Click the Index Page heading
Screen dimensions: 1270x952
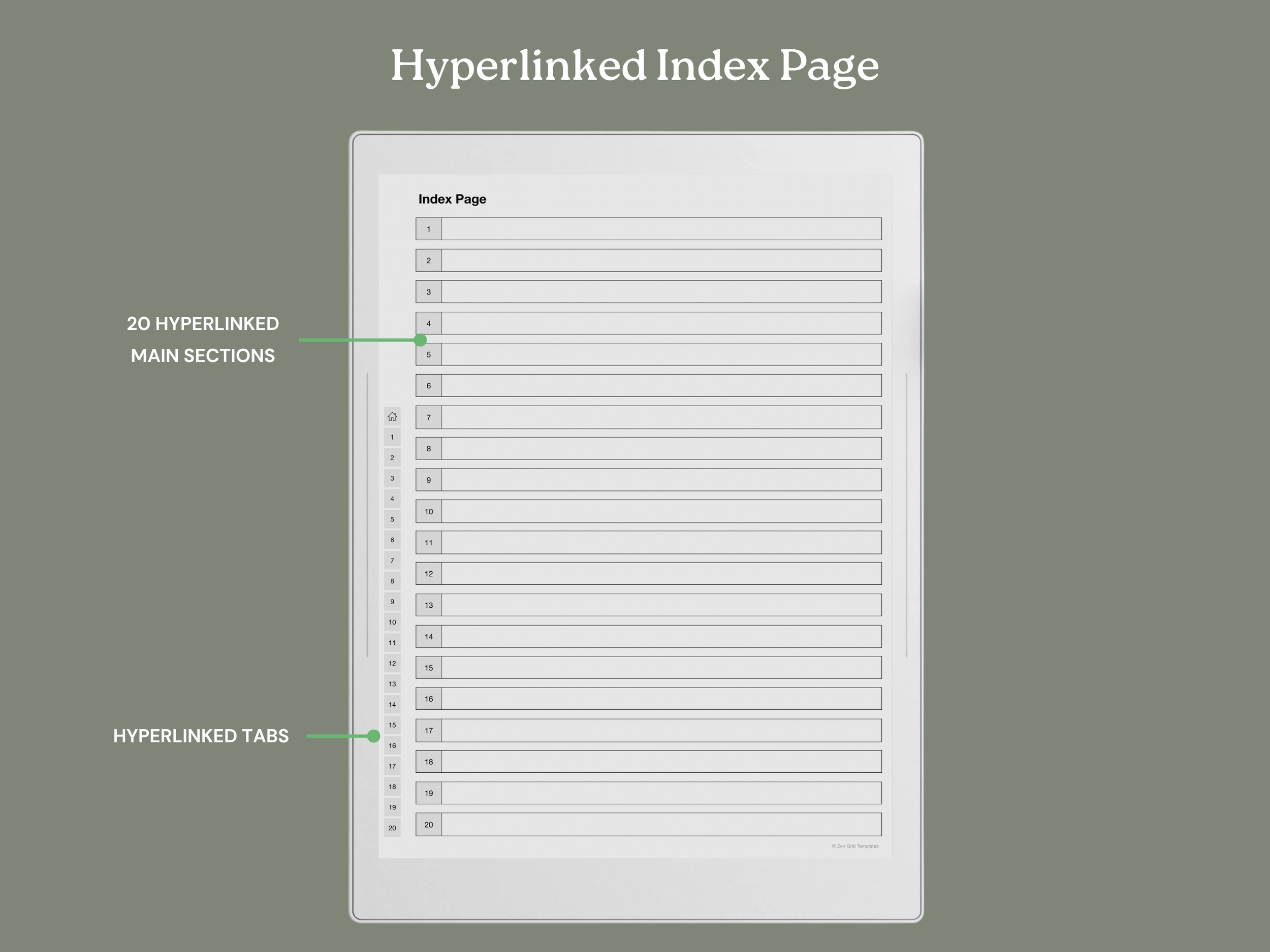[452, 199]
